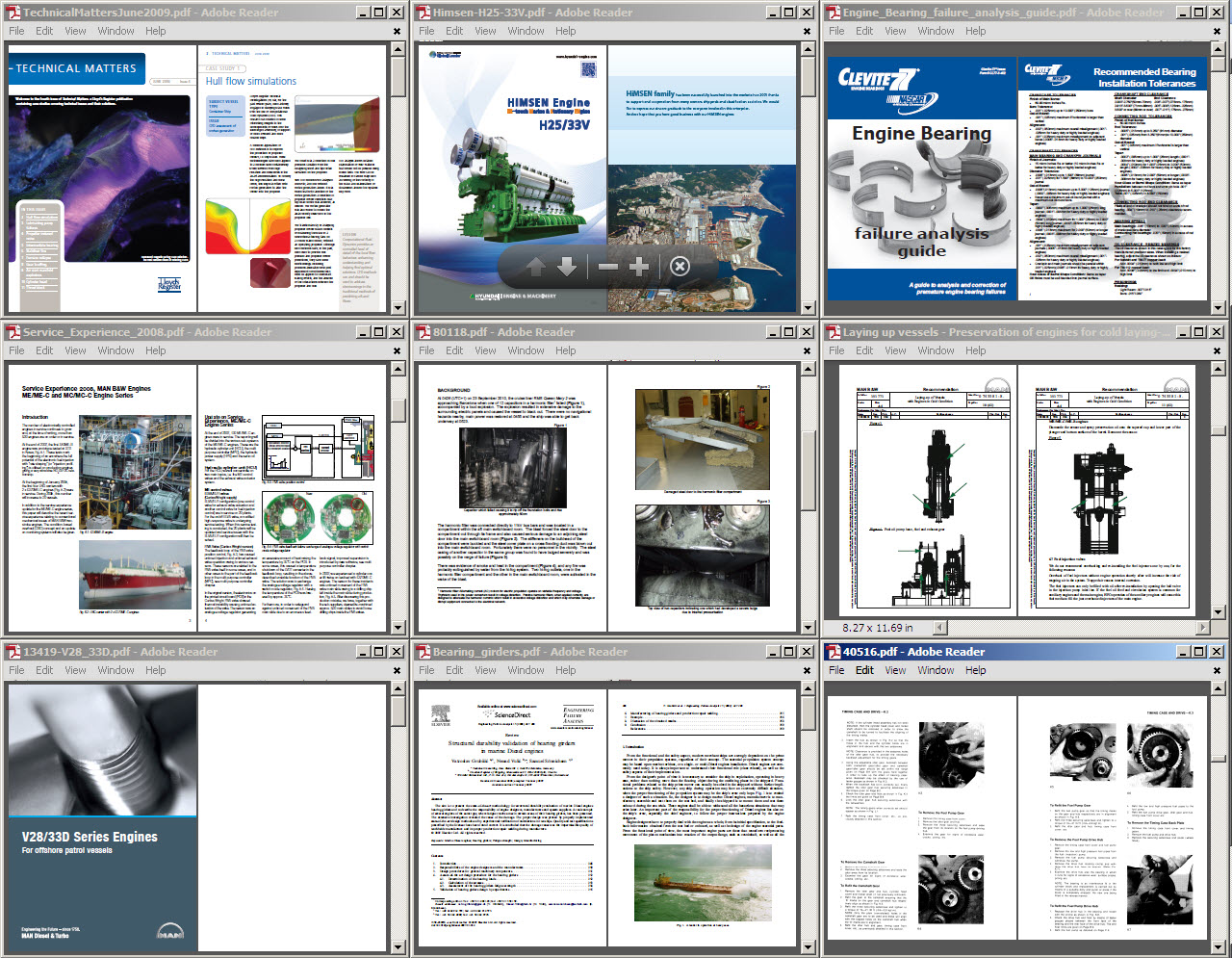This screenshot has width=1232, height=958.
Task: Open Edit menu in Engine_Bearing_failure_analysis_guide window
Action: [x=864, y=31]
